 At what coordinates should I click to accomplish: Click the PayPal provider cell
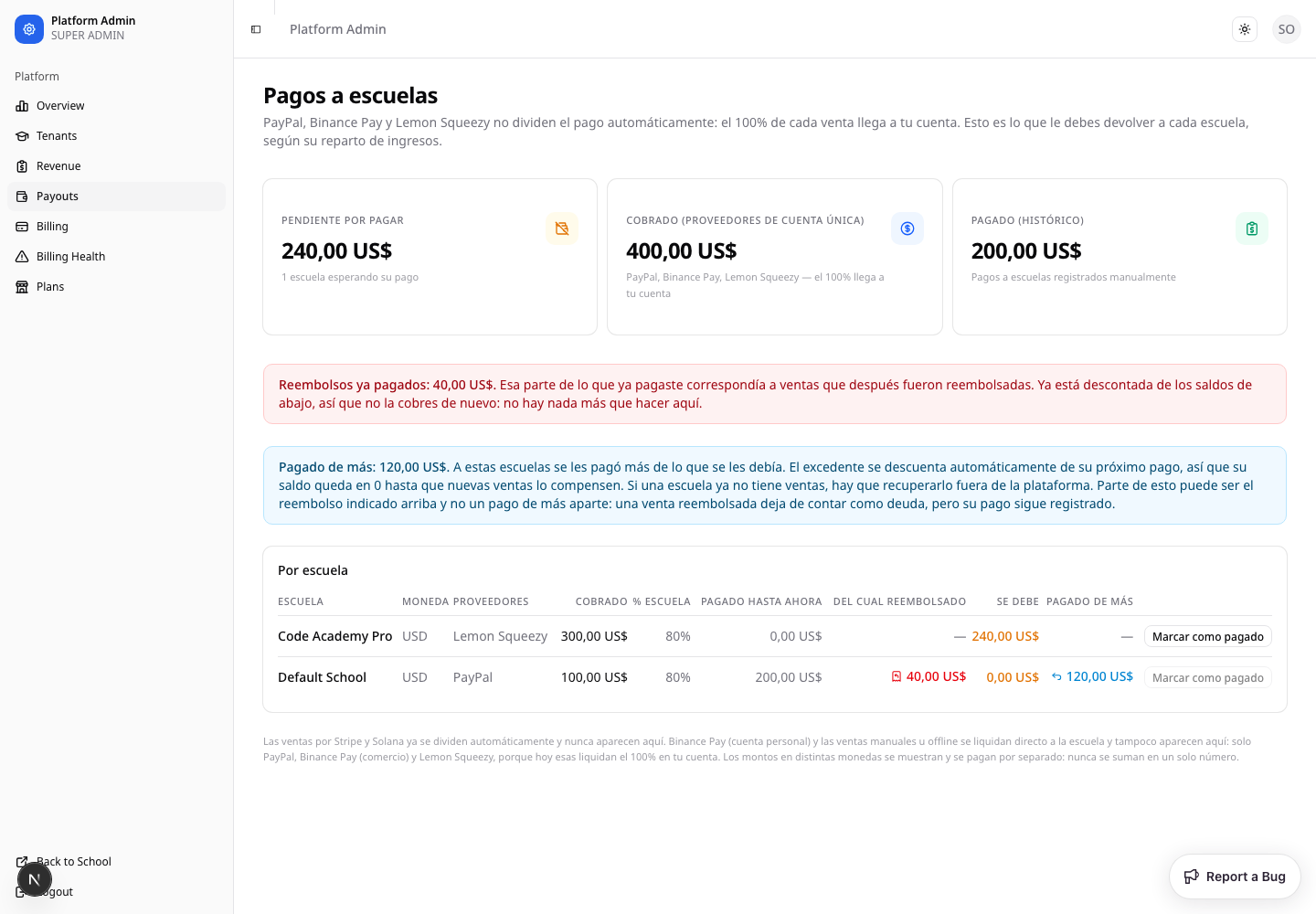(472, 677)
